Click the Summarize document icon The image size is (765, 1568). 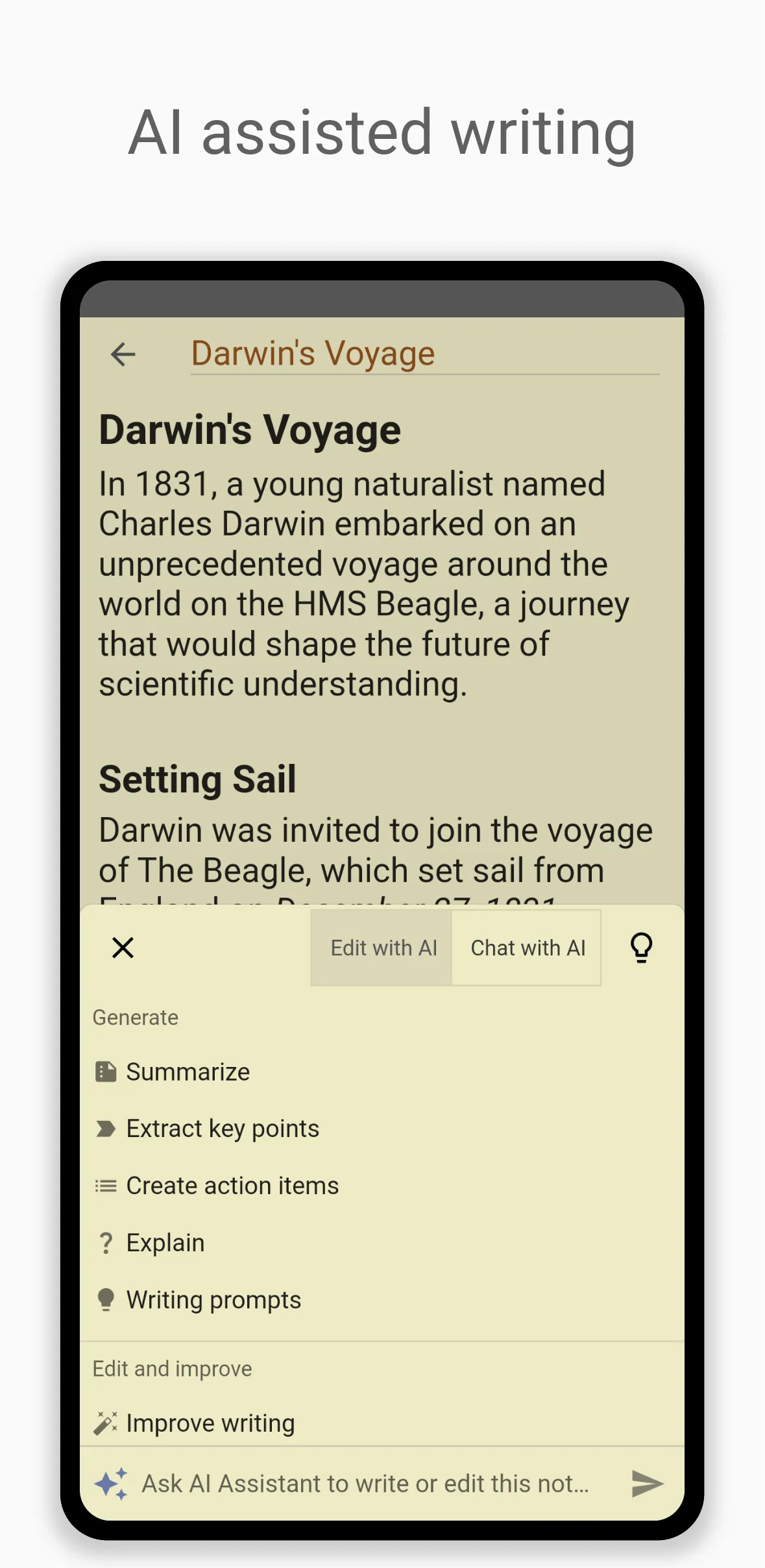[106, 1072]
